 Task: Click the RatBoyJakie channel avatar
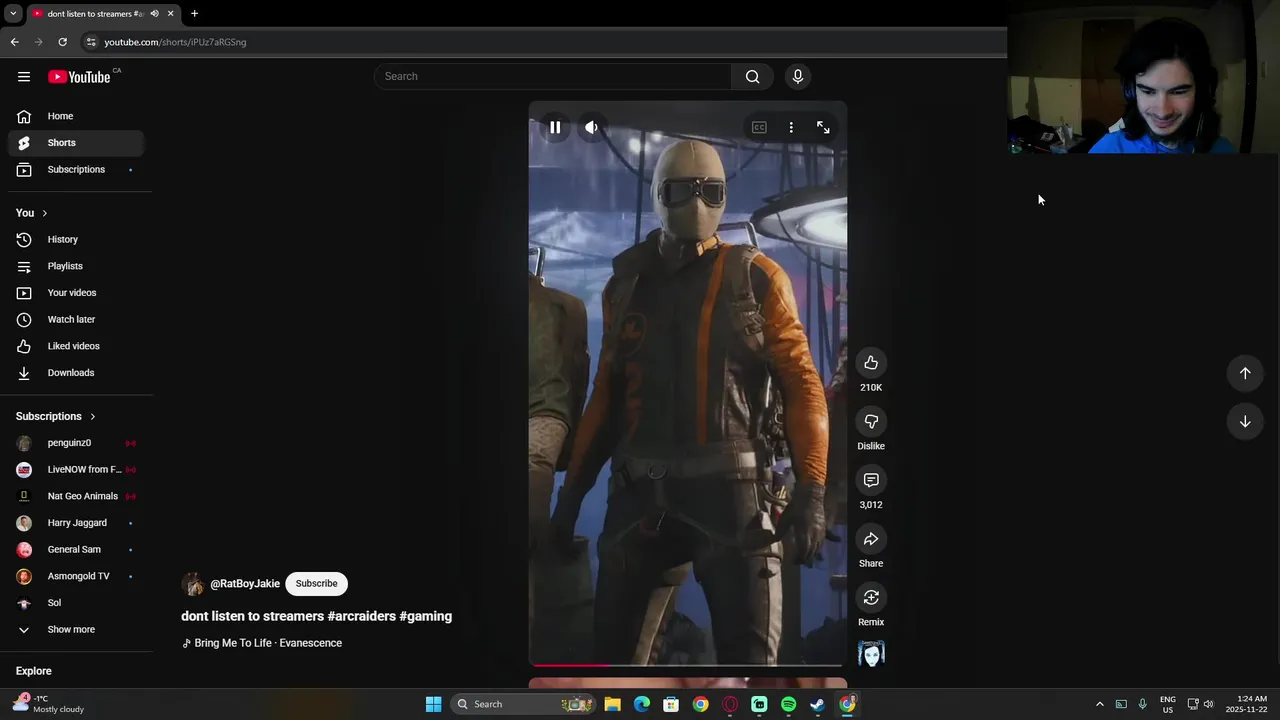(193, 584)
